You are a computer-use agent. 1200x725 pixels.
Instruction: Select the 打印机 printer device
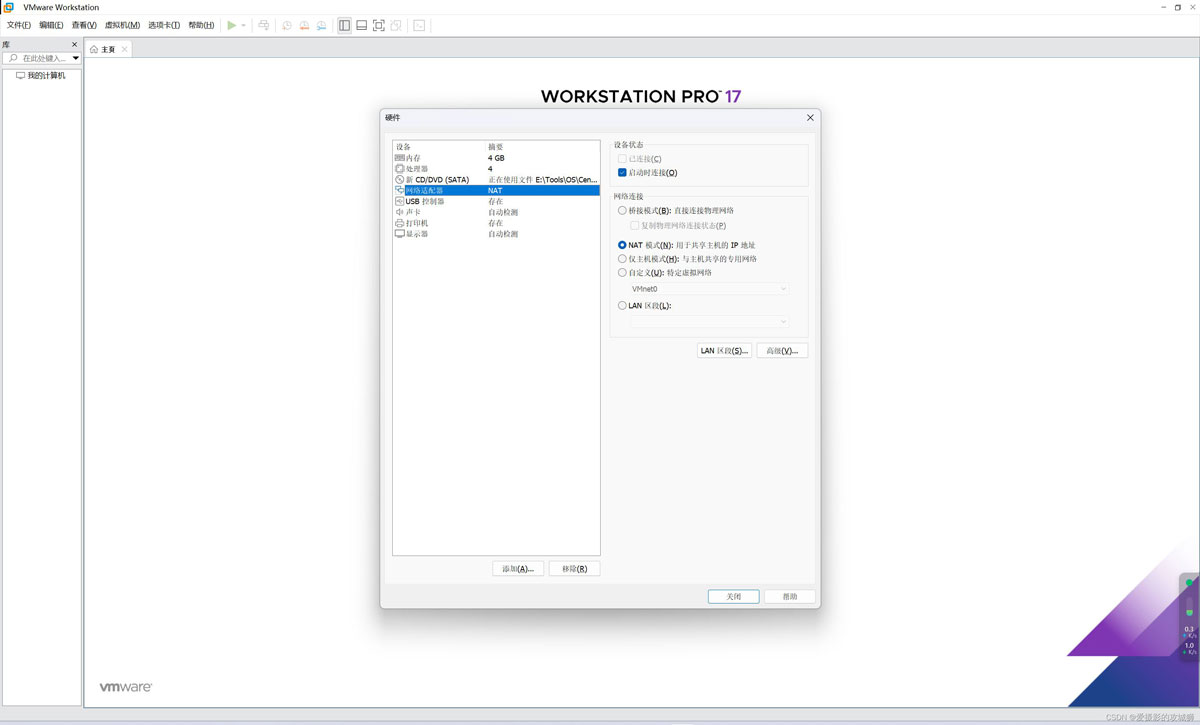pos(416,223)
